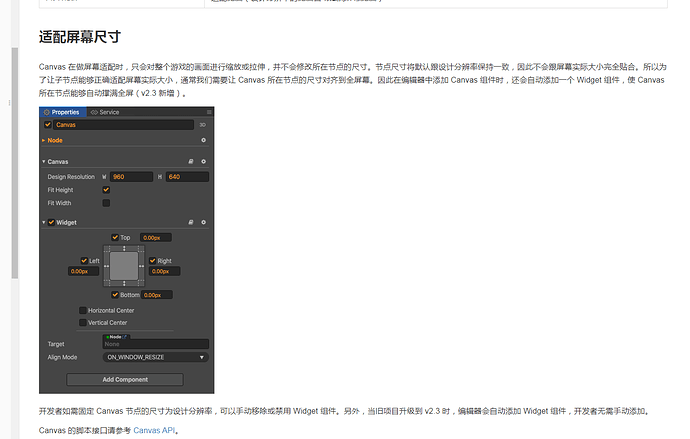The height and width of the screenshot is (439, 690).
Task: Edit the Design Resolution width 960 field
Action: click(131, 177)
